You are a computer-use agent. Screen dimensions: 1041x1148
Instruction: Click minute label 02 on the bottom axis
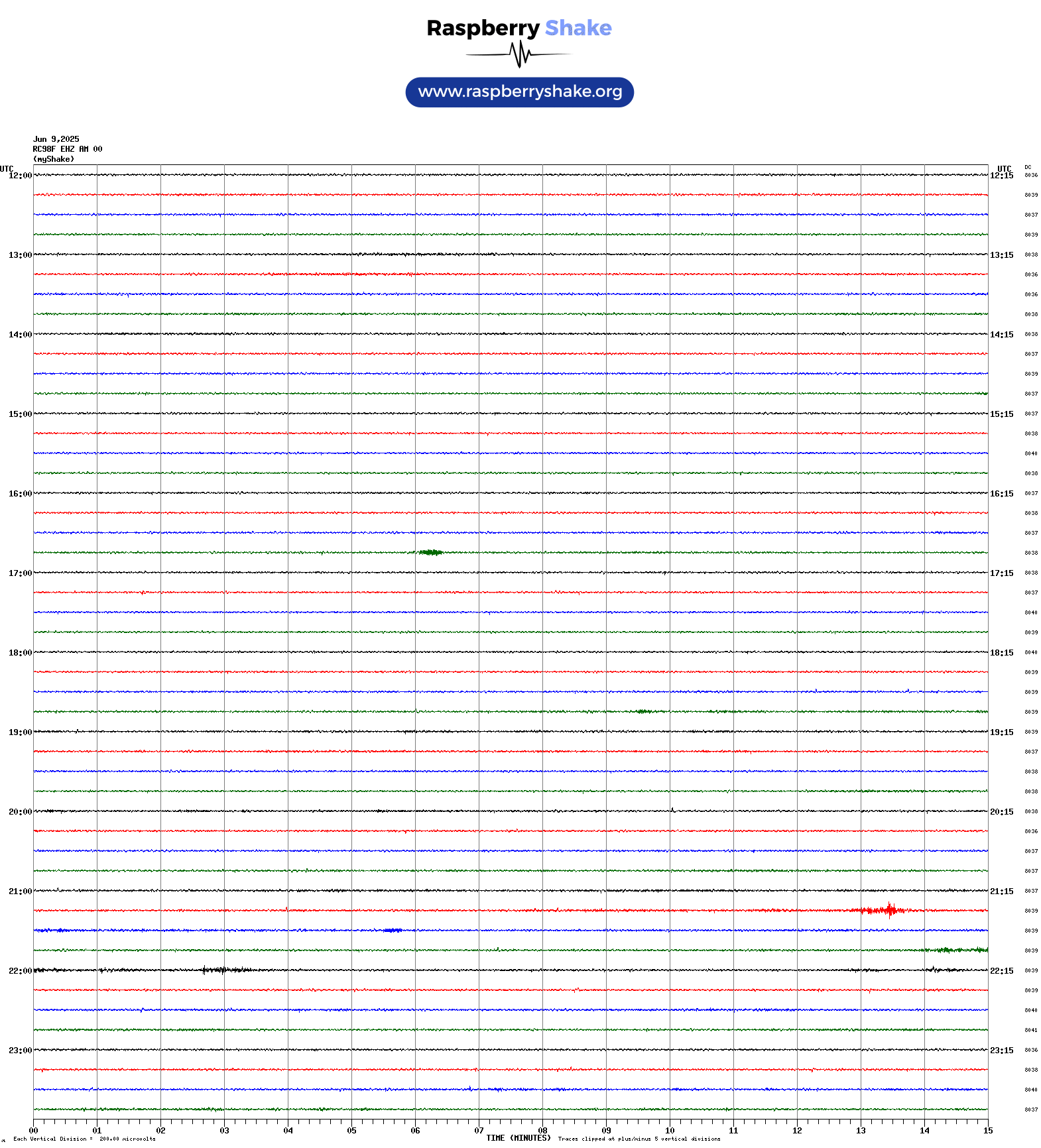[160, 1131]
